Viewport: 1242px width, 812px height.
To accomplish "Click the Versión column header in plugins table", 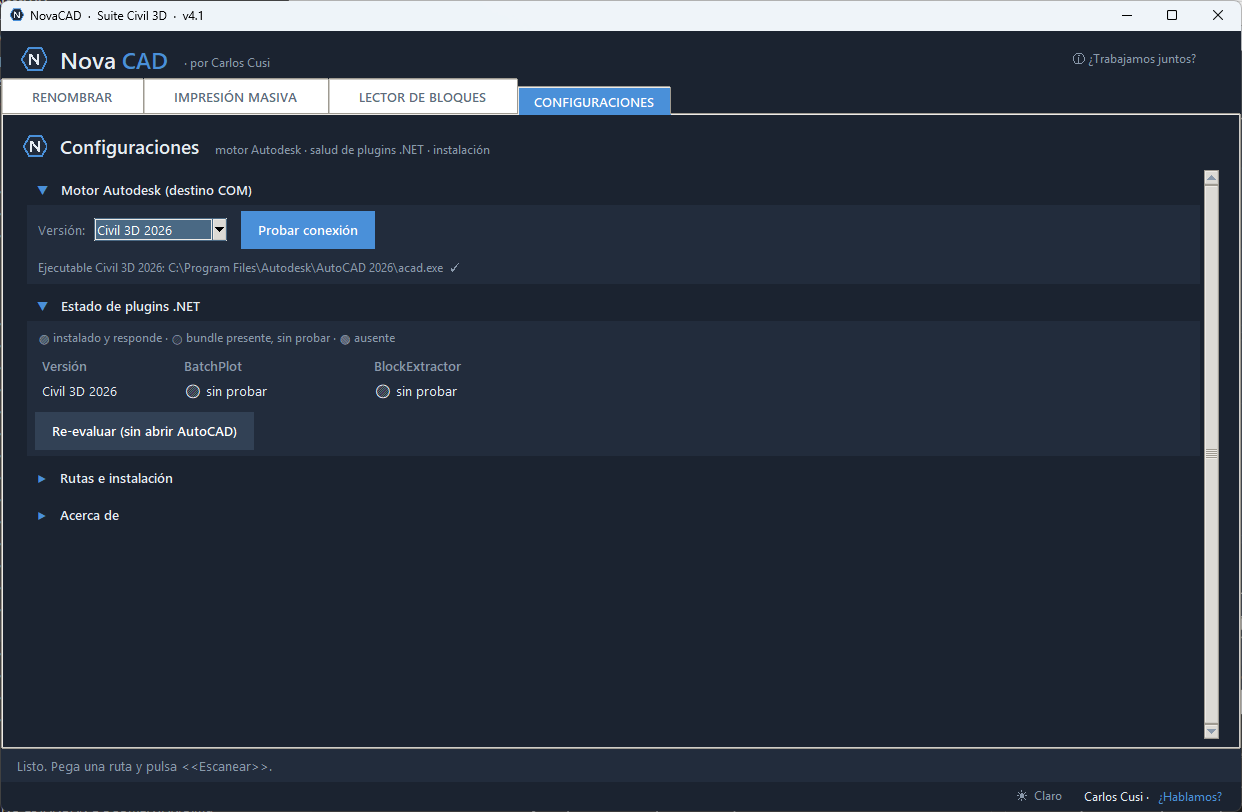I will (x=64, y=367).
